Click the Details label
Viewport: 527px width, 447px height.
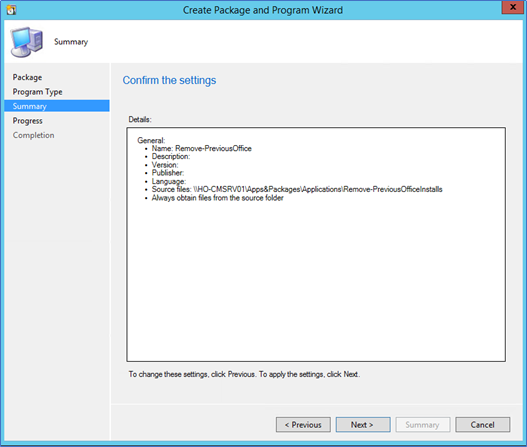140,120
